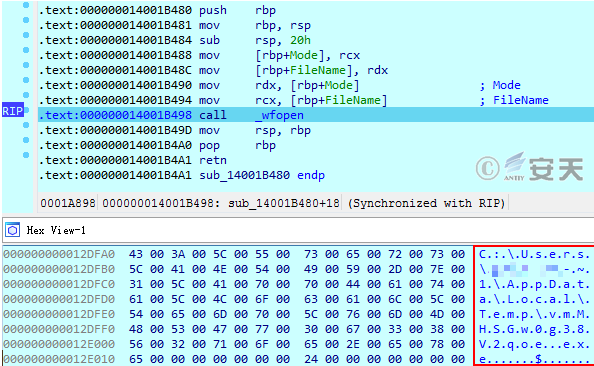Click the ASCII text C.:.\.U.s.e.r.s.
594x366 pixels.
click(x=534, y=254)
